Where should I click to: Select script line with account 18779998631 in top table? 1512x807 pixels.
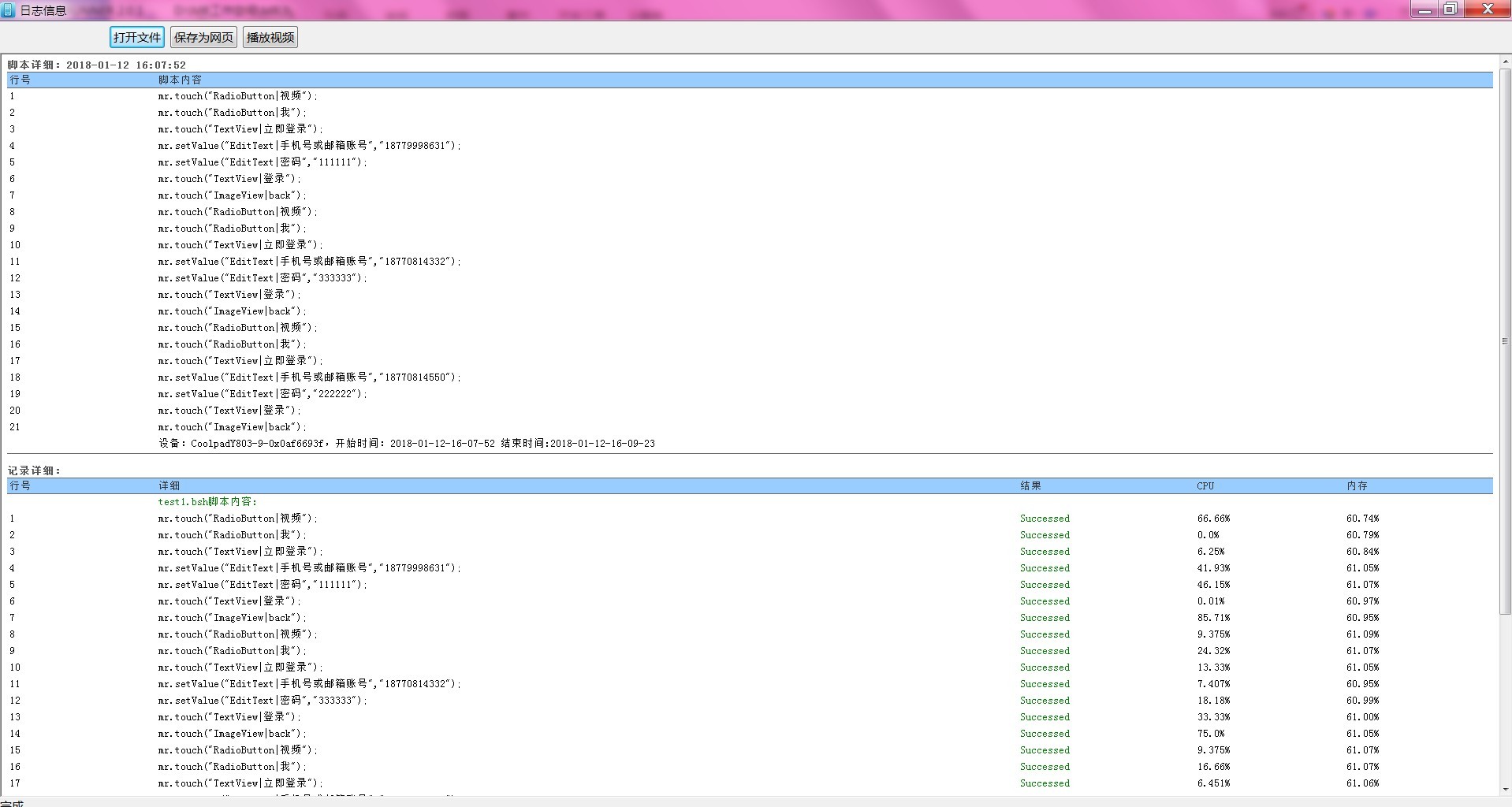tap(309, 146)
